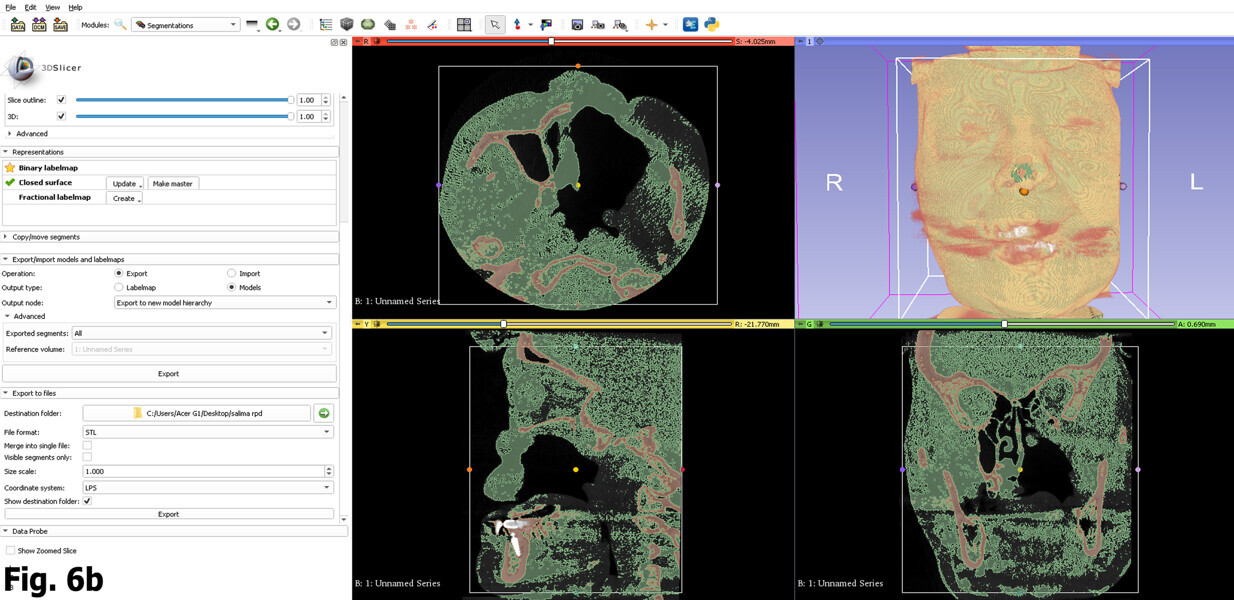This screenshot has width=1234, height=600.
Task: Open the Edit menu
Action: click(30, 7)
